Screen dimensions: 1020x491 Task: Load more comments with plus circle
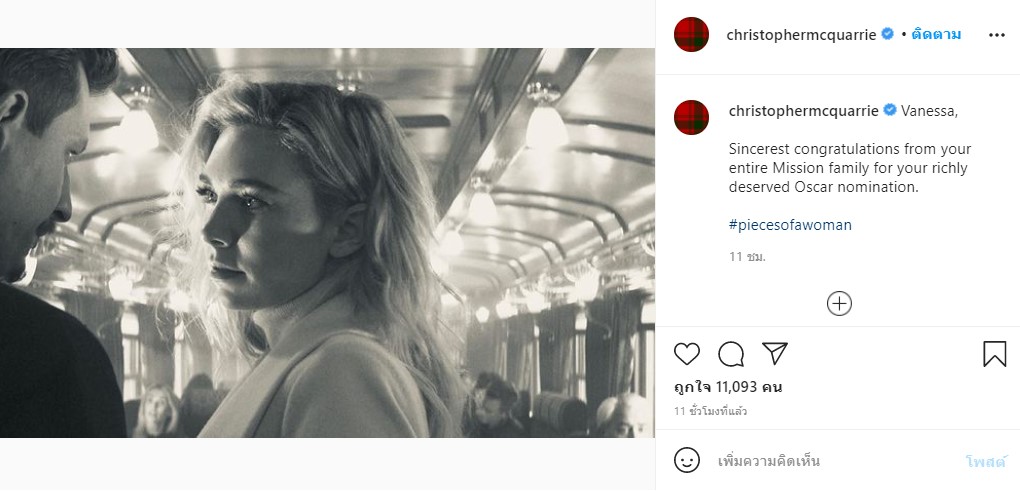pos(839,304)
